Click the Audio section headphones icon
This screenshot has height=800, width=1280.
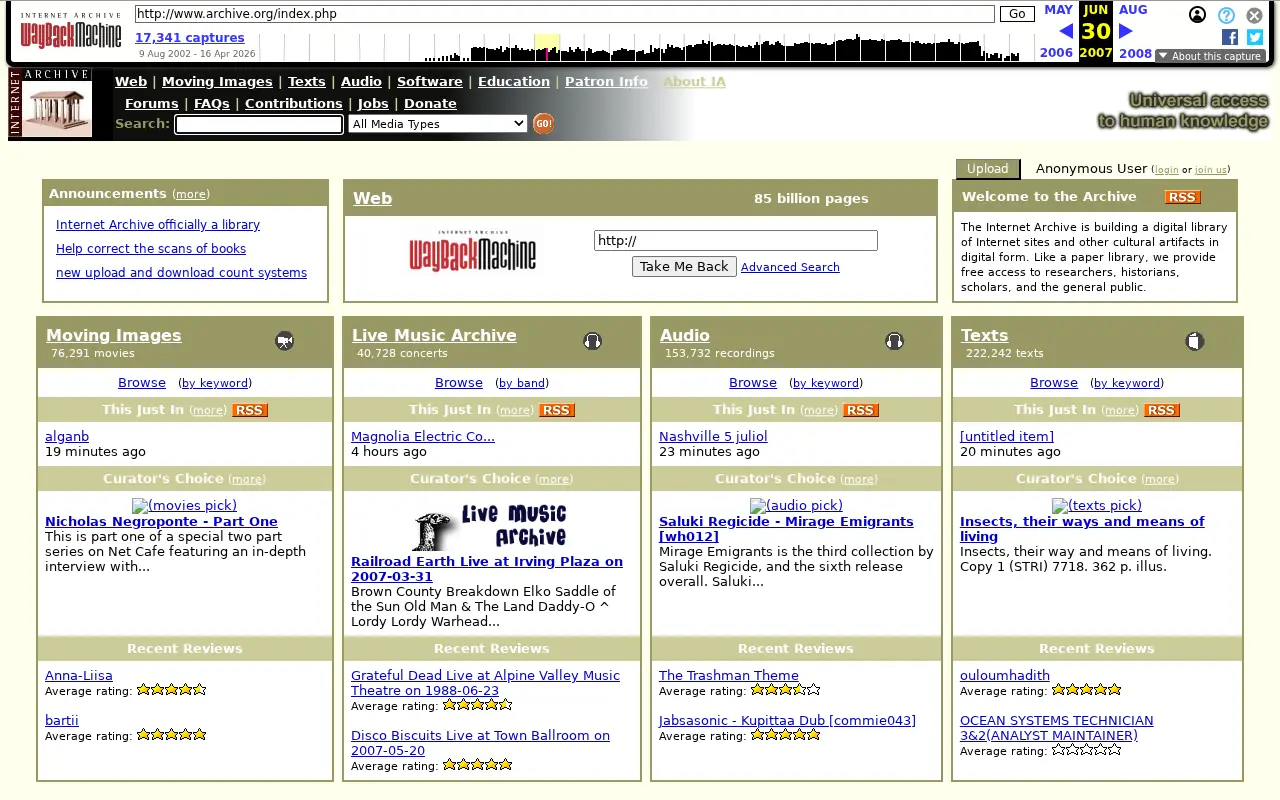tap(895, 341)
